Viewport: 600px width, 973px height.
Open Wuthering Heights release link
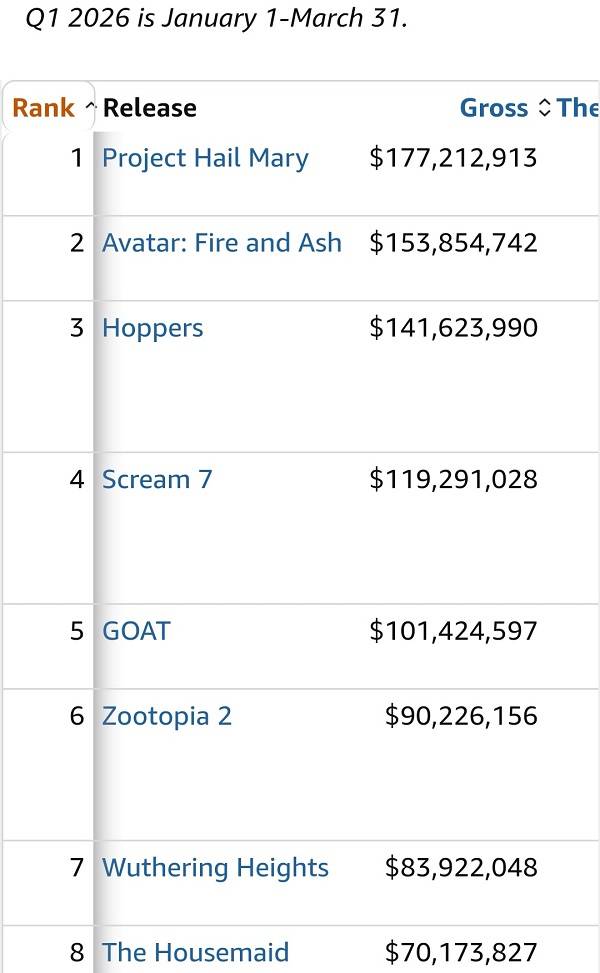pos(215,867)
